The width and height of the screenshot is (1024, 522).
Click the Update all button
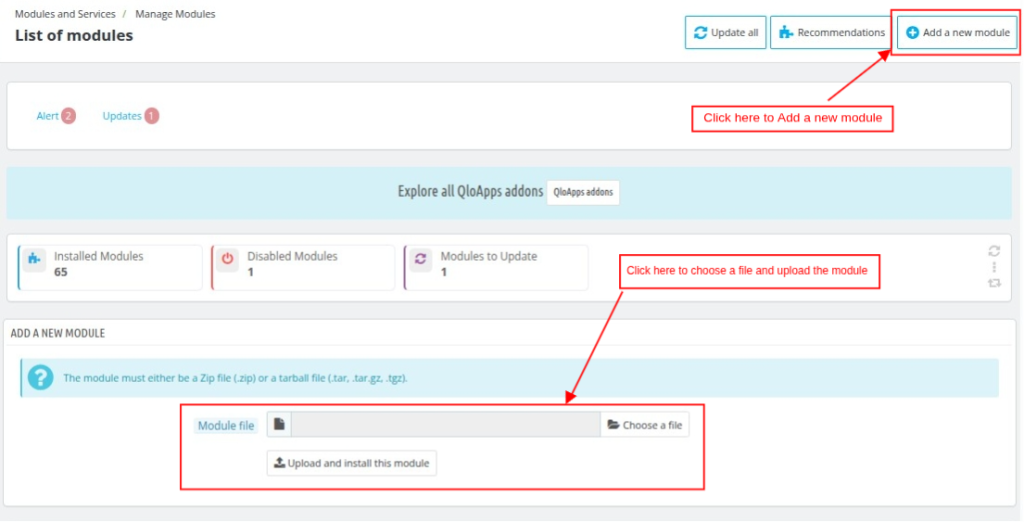point(725,33)
